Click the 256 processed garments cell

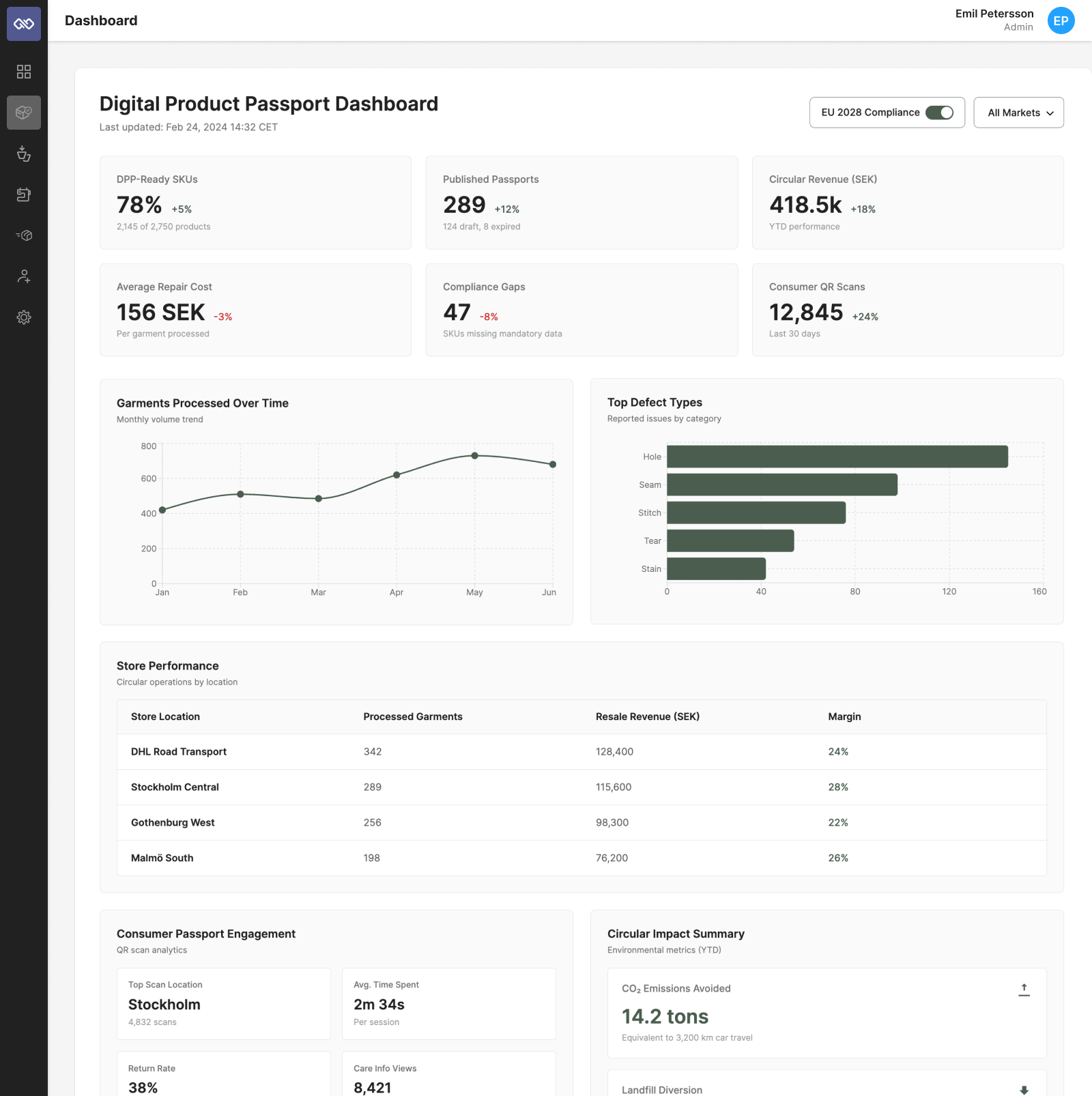point(372,822)
